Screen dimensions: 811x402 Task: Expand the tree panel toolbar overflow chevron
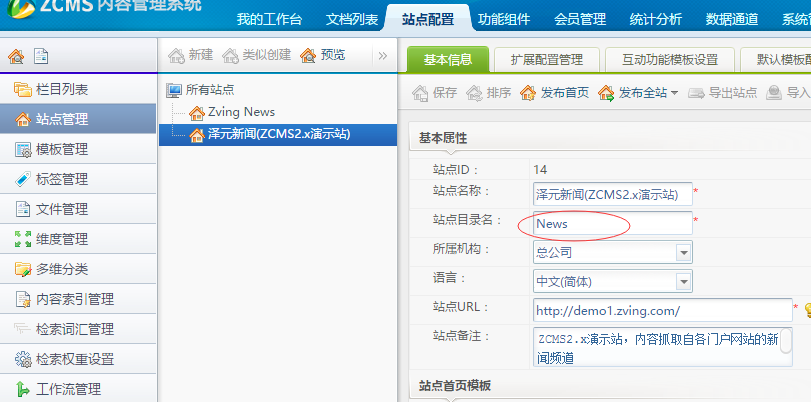click(381, 55)
